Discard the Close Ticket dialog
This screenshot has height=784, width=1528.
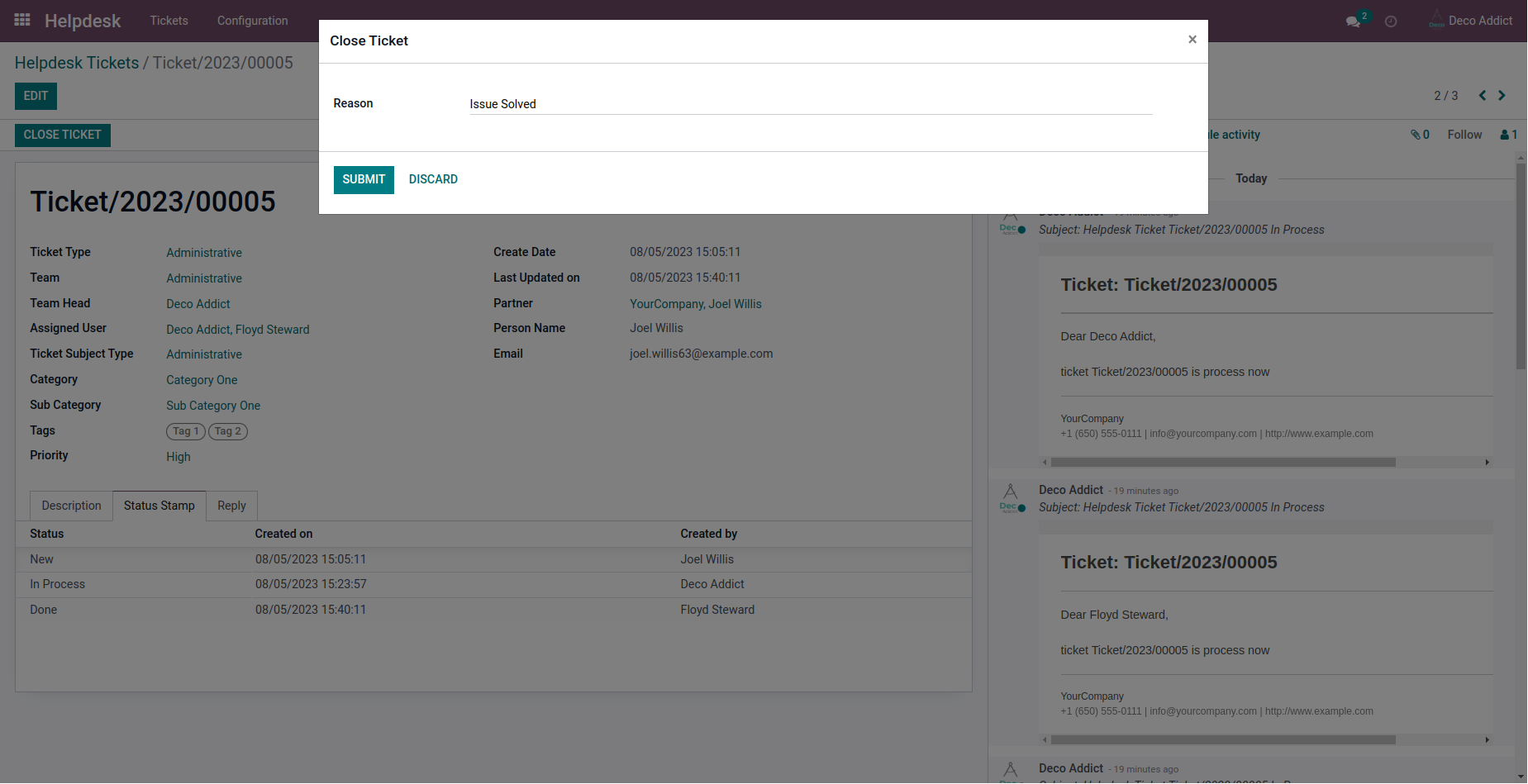pyautogui.click(x=433, y=179)
